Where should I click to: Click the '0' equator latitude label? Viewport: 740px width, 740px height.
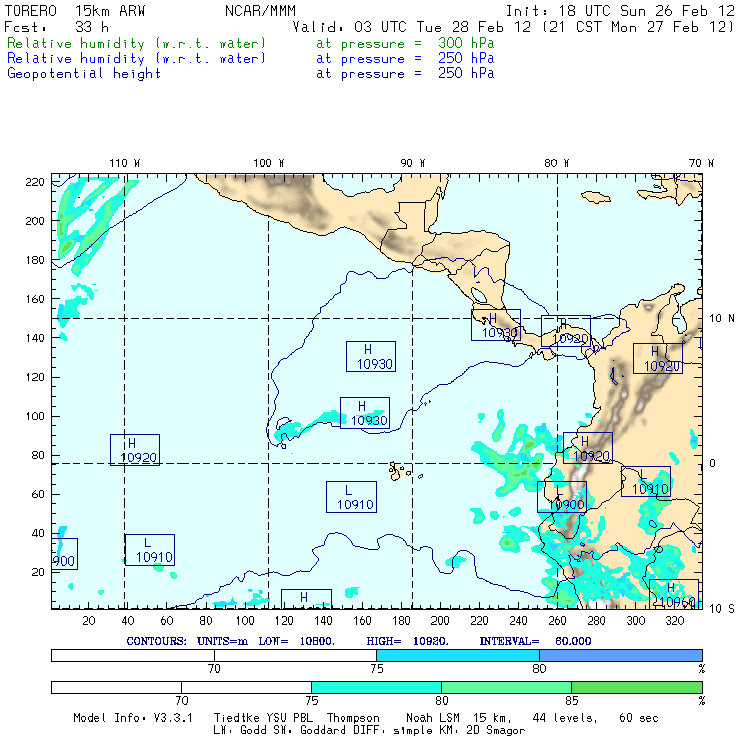713,463
